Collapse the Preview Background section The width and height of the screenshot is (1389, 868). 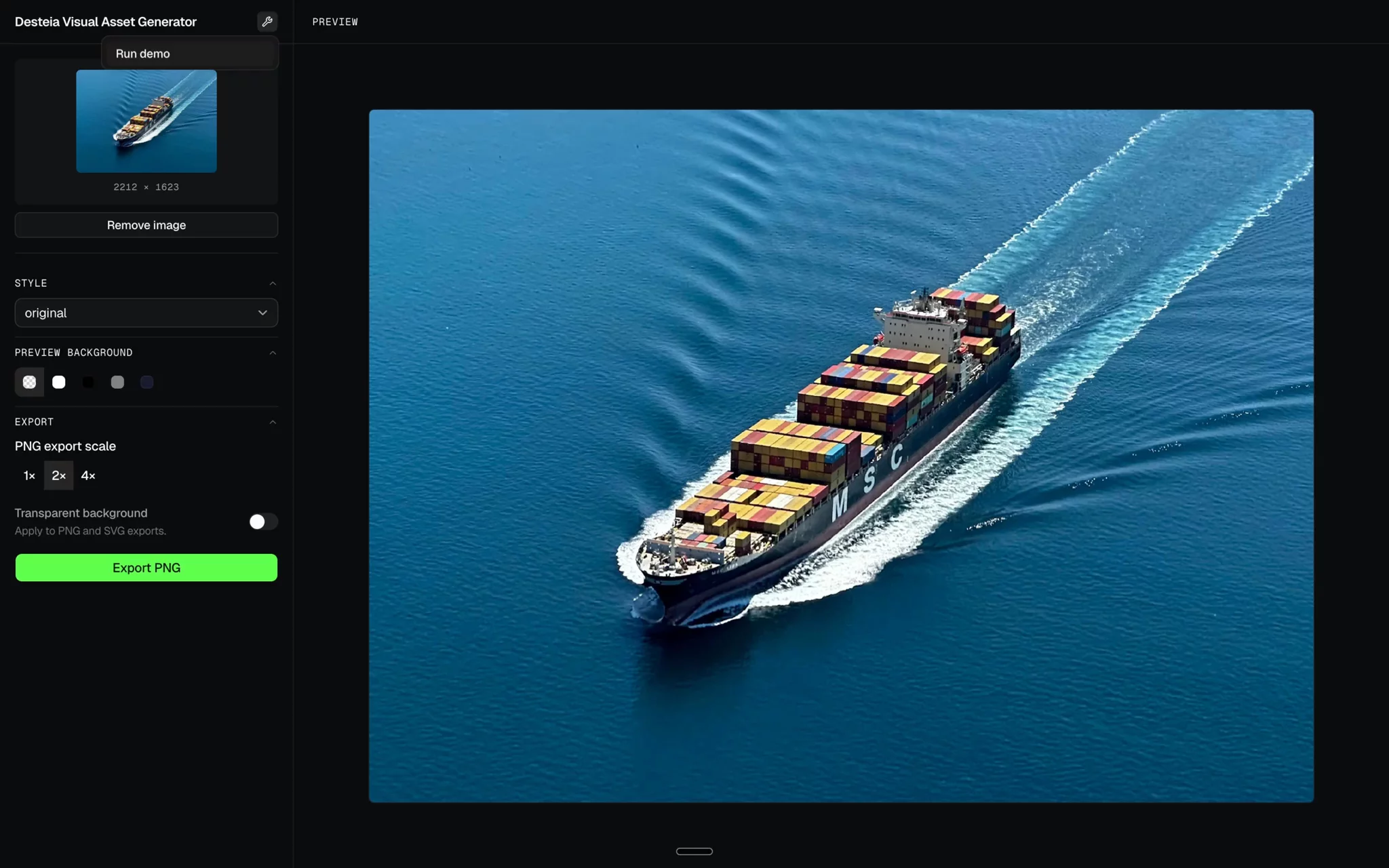(x=273, y=353)
